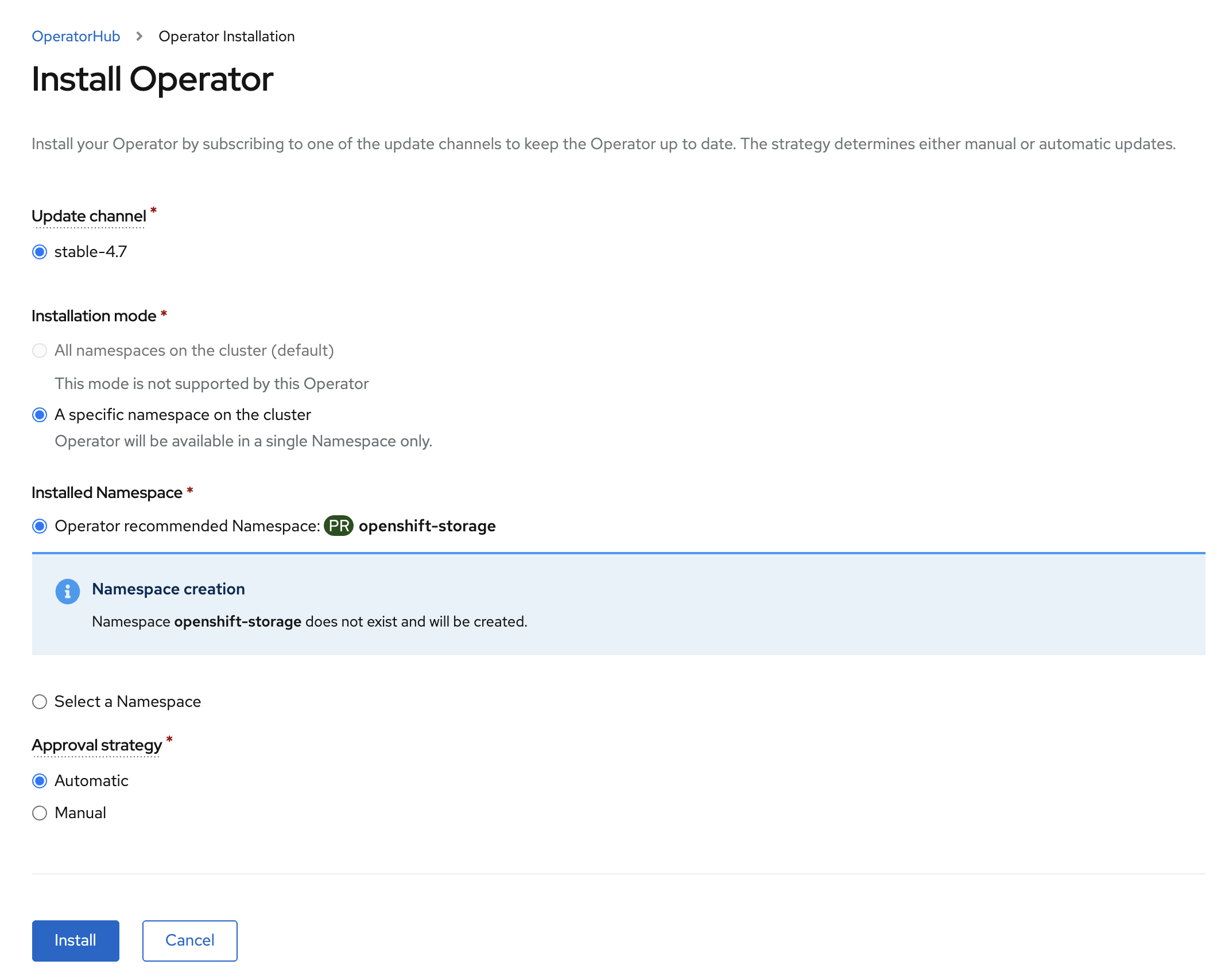1217x980 pixels.
Task: Set approval strategy to Automatic
Action: (40, 781)
